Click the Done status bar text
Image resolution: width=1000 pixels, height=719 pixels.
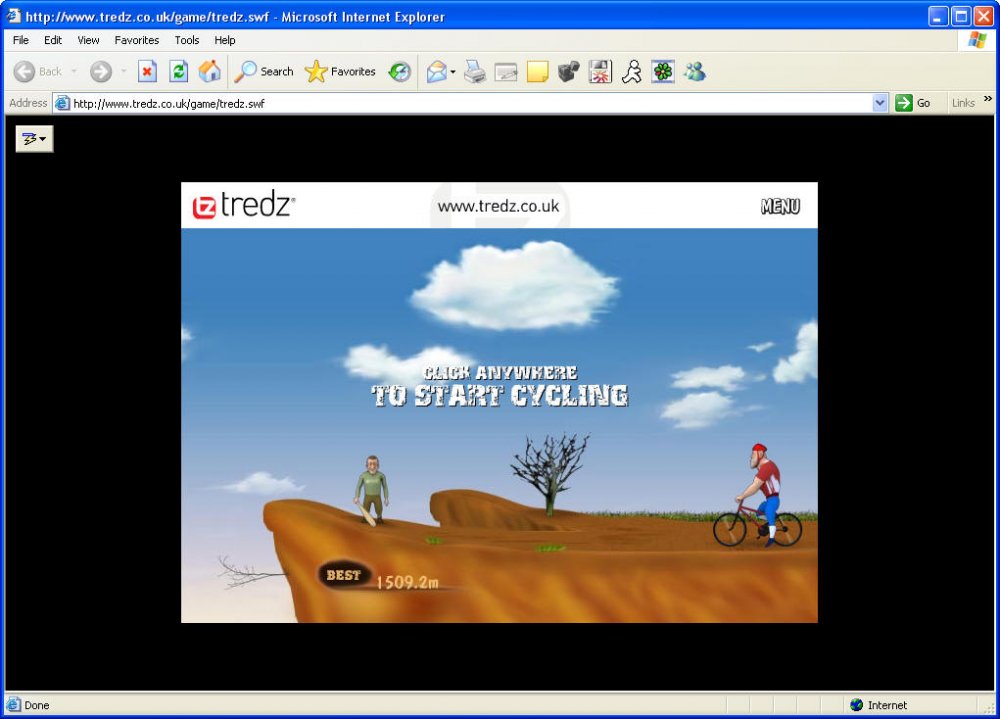pos(36,705)
